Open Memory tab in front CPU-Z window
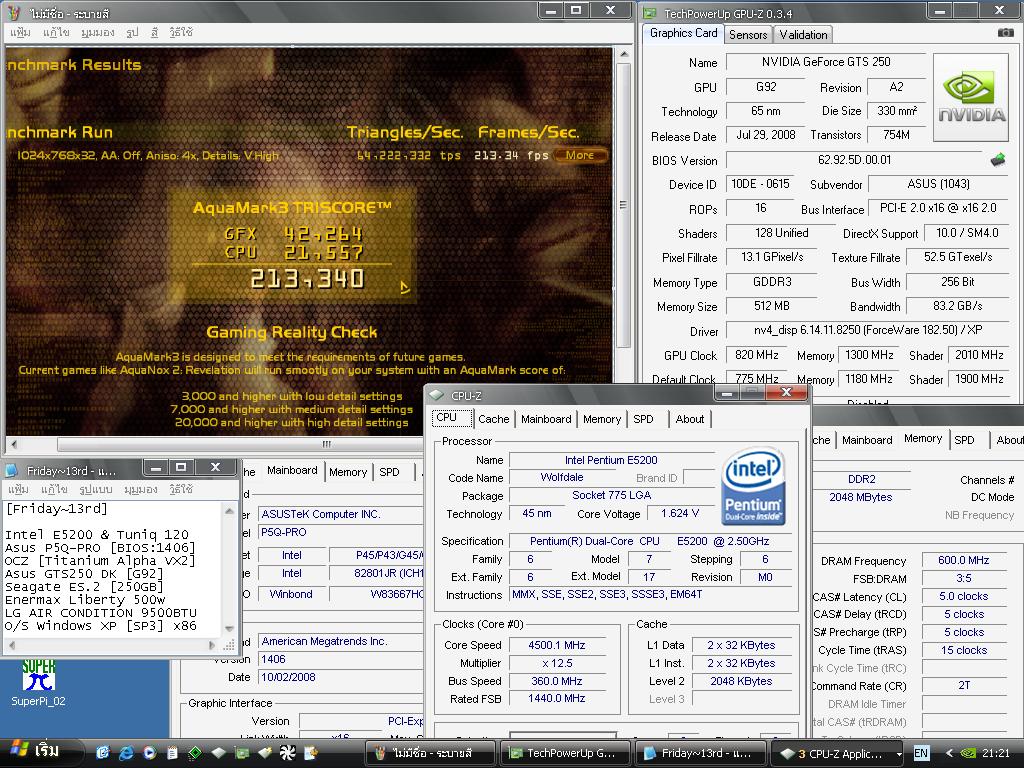 click(x=601, y=419)
